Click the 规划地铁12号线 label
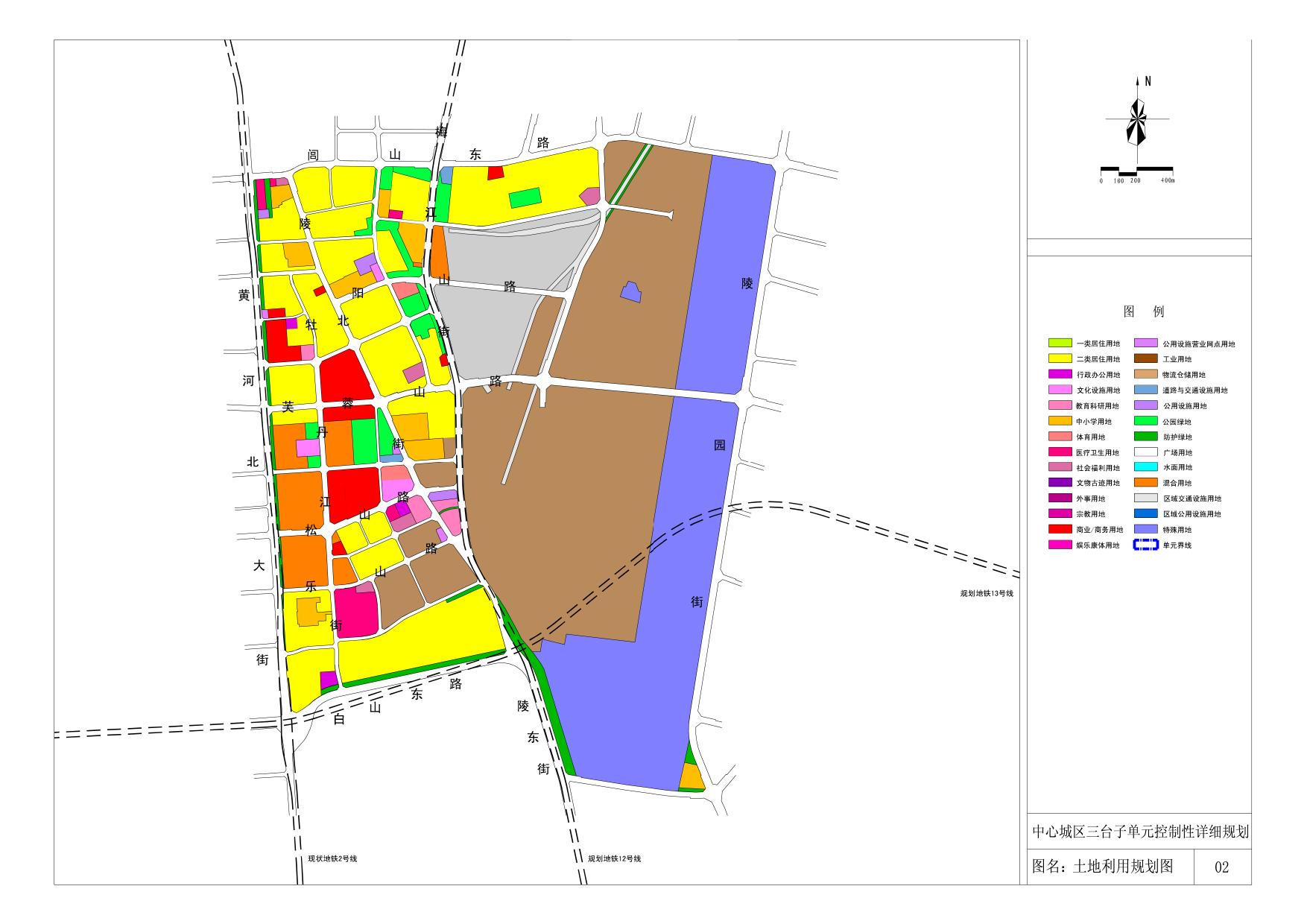Viewport: 1307px width, 924px height. point(614,859)
